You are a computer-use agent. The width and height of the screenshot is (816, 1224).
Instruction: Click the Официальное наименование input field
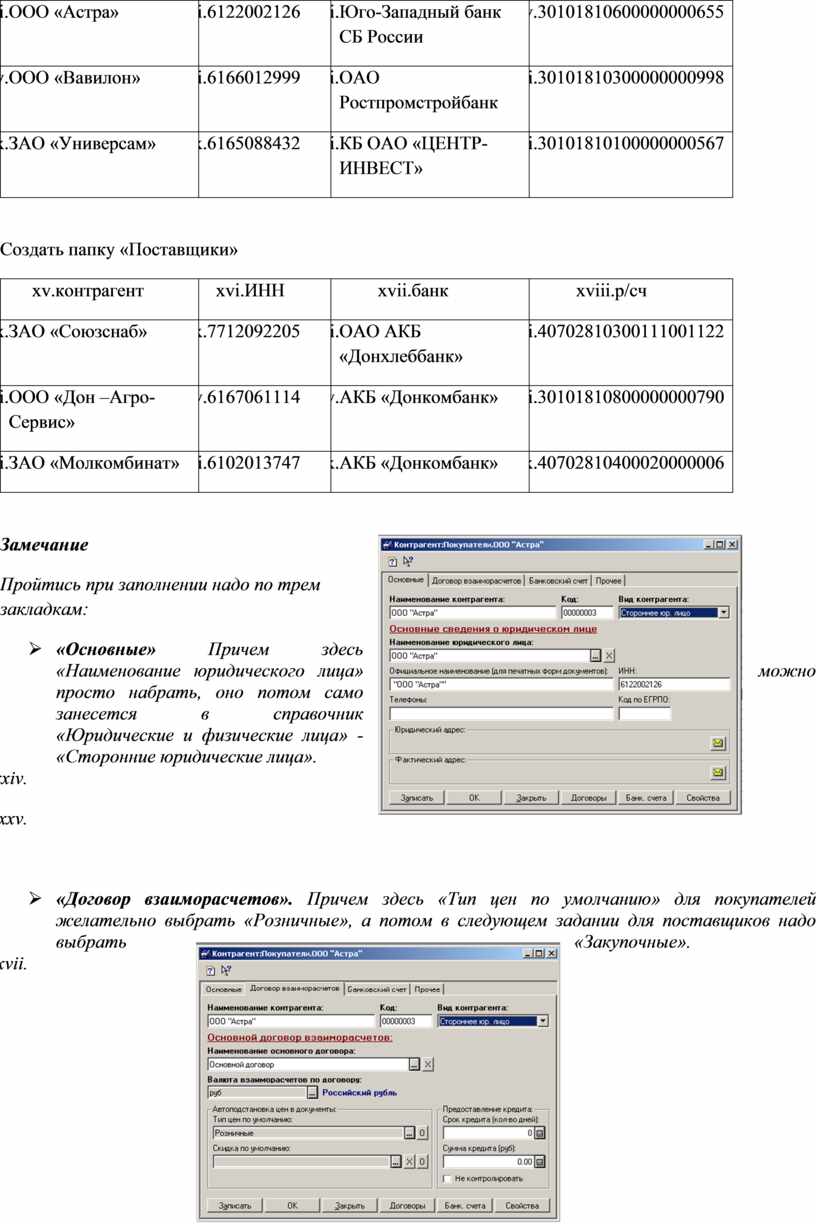[x=500, y=684]
